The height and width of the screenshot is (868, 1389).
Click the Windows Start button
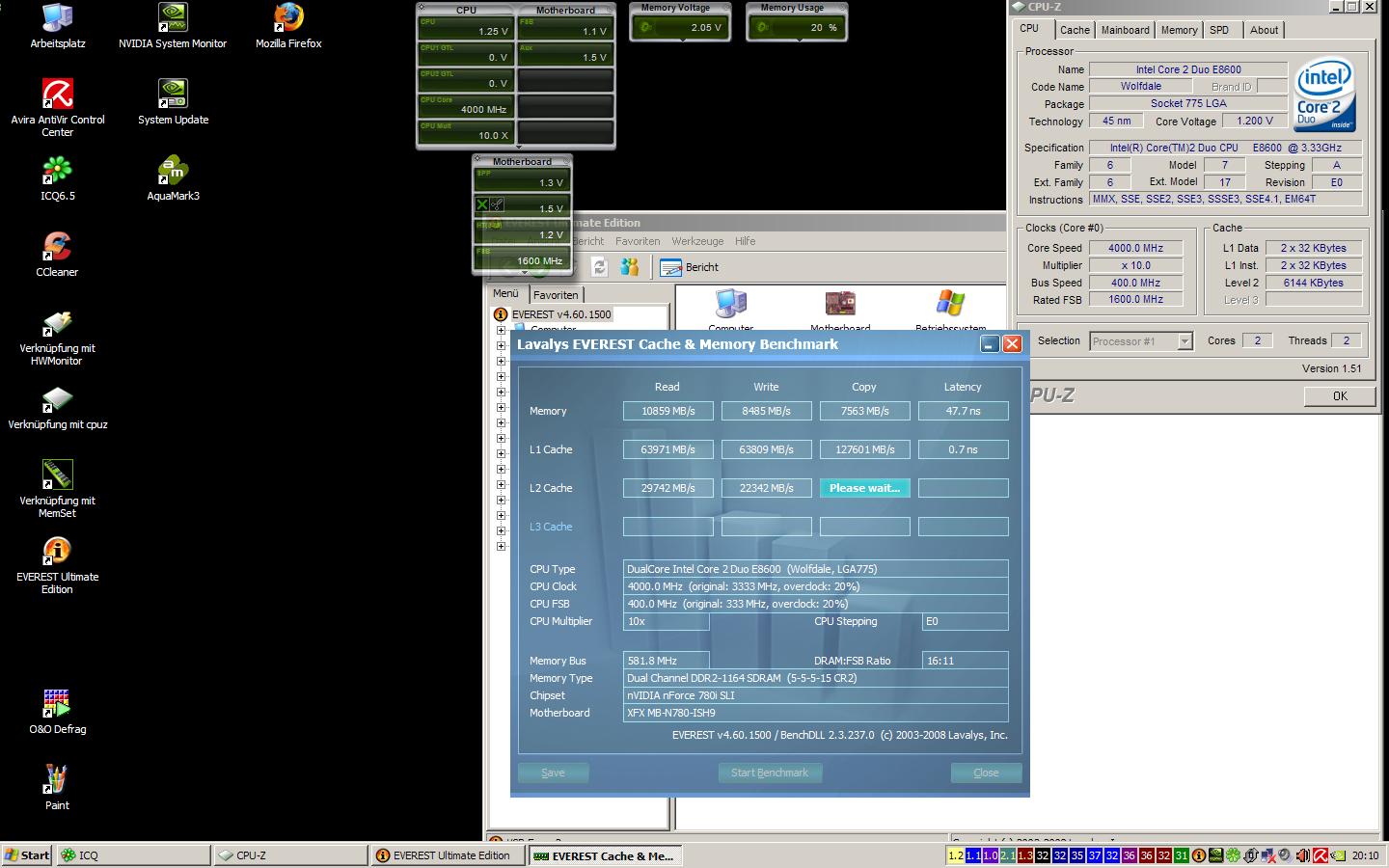coord(27,855)
